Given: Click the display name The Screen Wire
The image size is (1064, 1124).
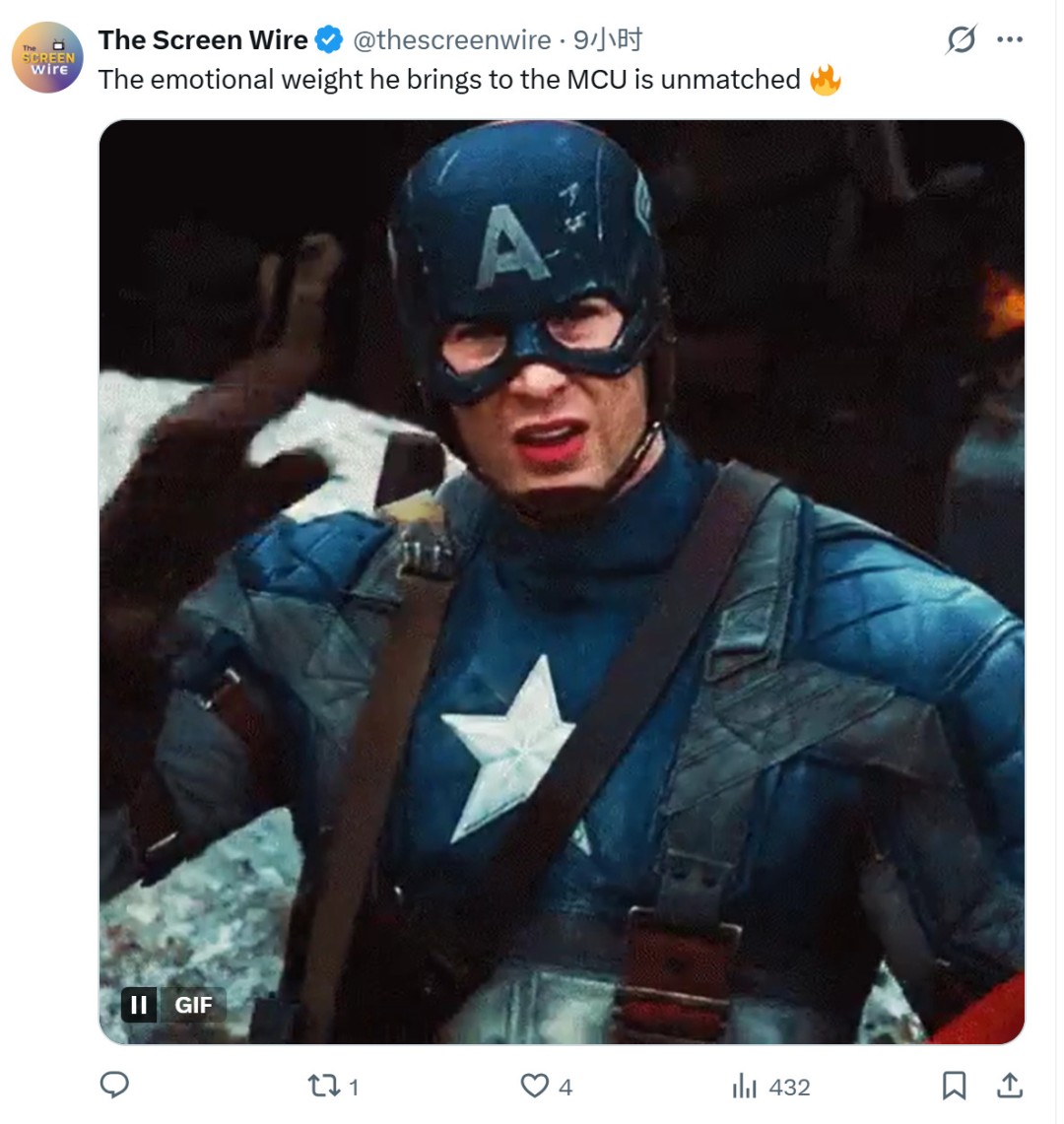Looking at the screenshot, I should [x=203, y=40].
